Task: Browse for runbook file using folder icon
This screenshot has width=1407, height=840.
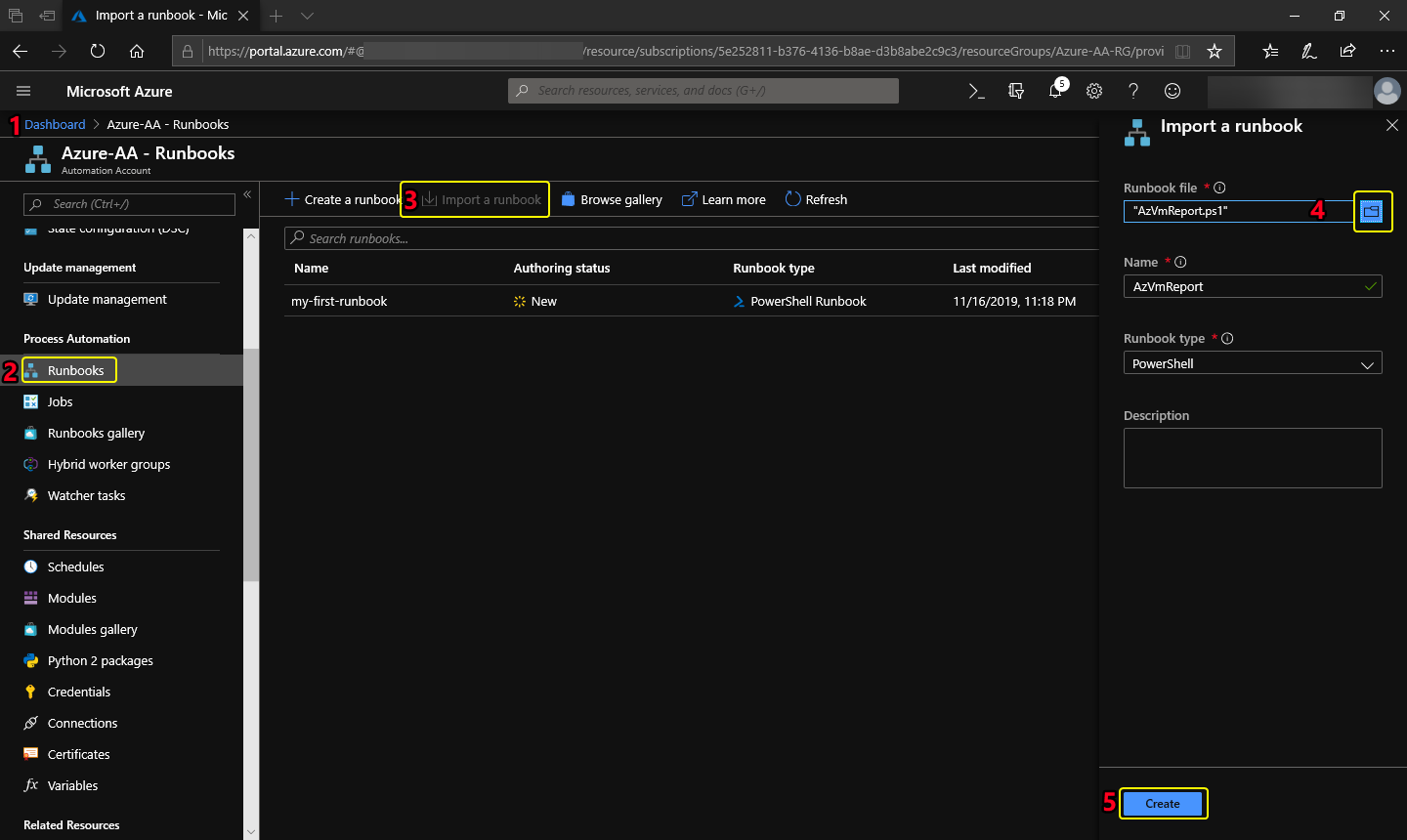Action: [1372, 211]
